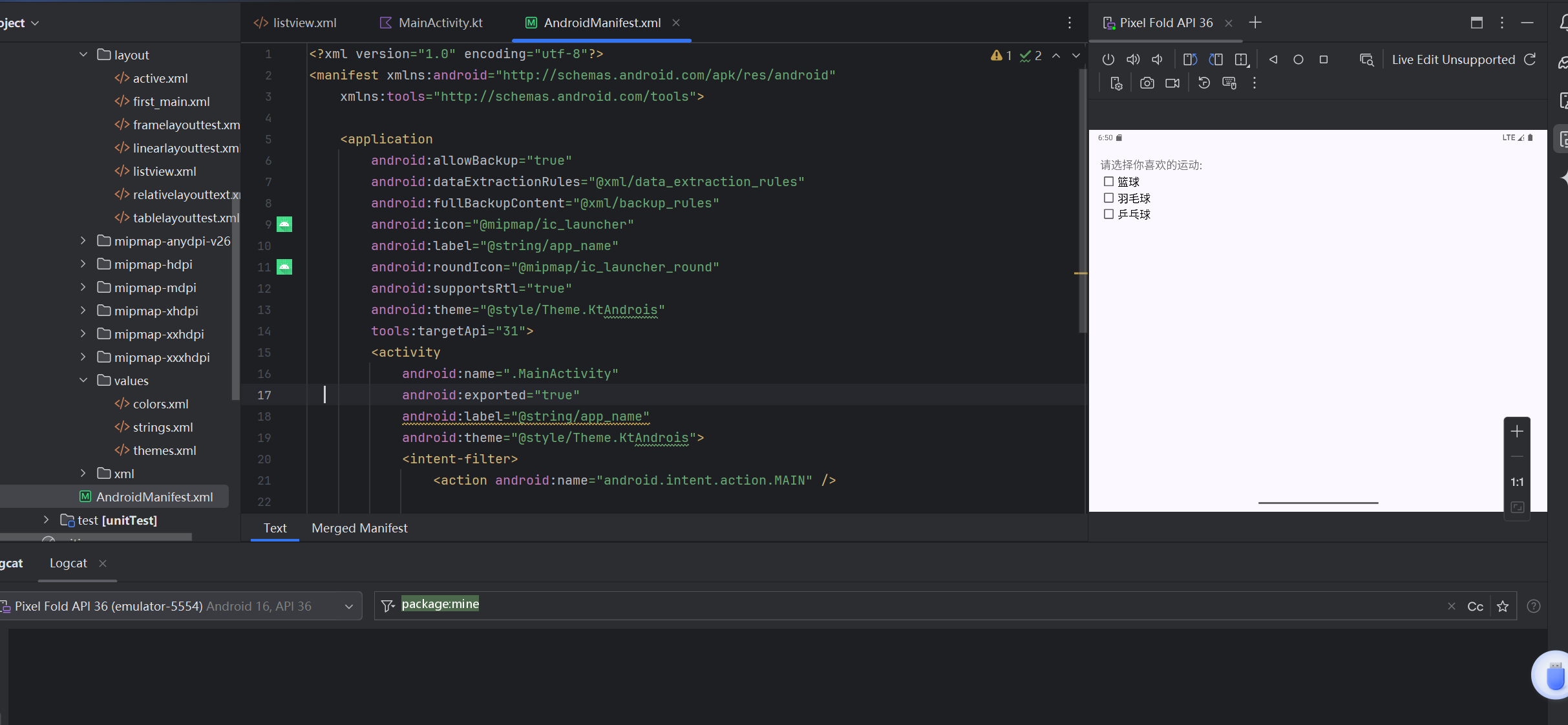Viewport: 1568px width, 725px height.
Task: Select the Text tab below editor
Action: (x=275, y=529)
